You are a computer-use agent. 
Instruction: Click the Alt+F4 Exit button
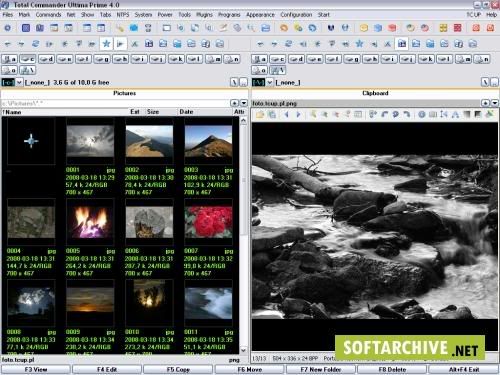(x=464, y=369)
